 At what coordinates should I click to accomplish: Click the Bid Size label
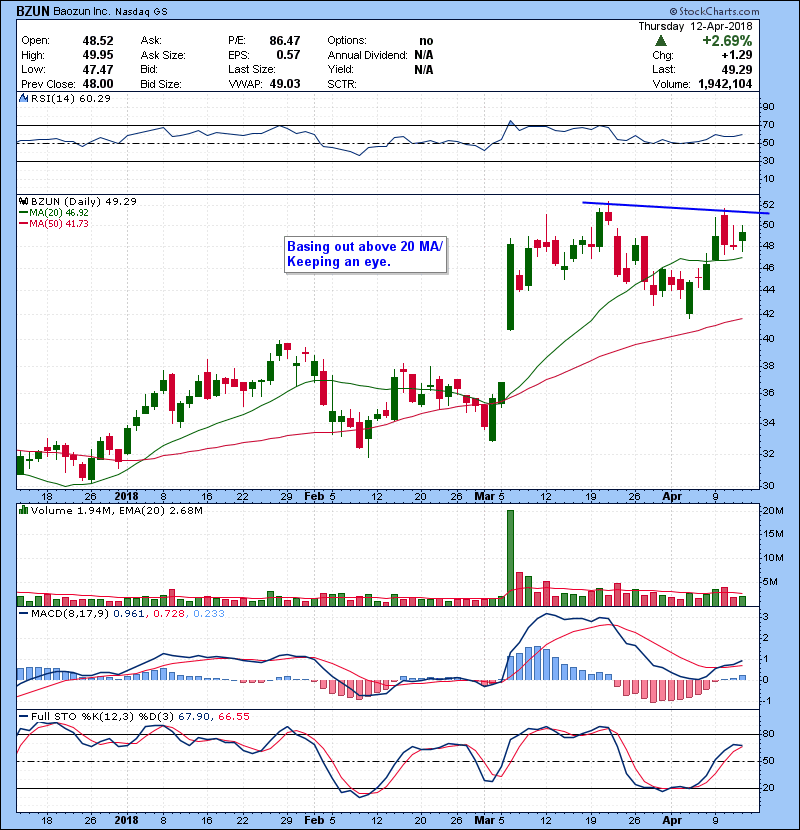click(x=161, y=84)
